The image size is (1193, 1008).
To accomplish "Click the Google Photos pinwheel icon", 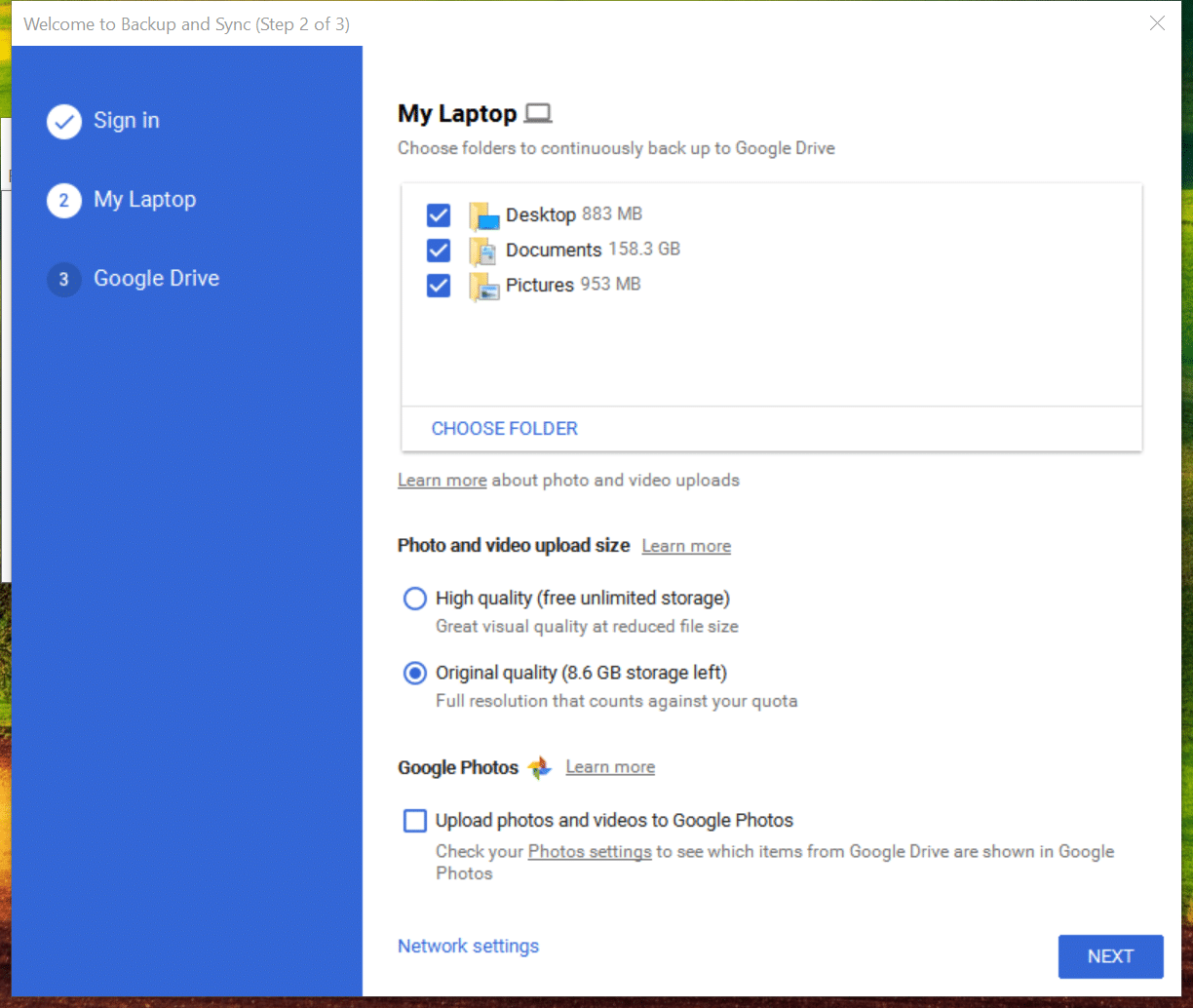I will point(539,768).
